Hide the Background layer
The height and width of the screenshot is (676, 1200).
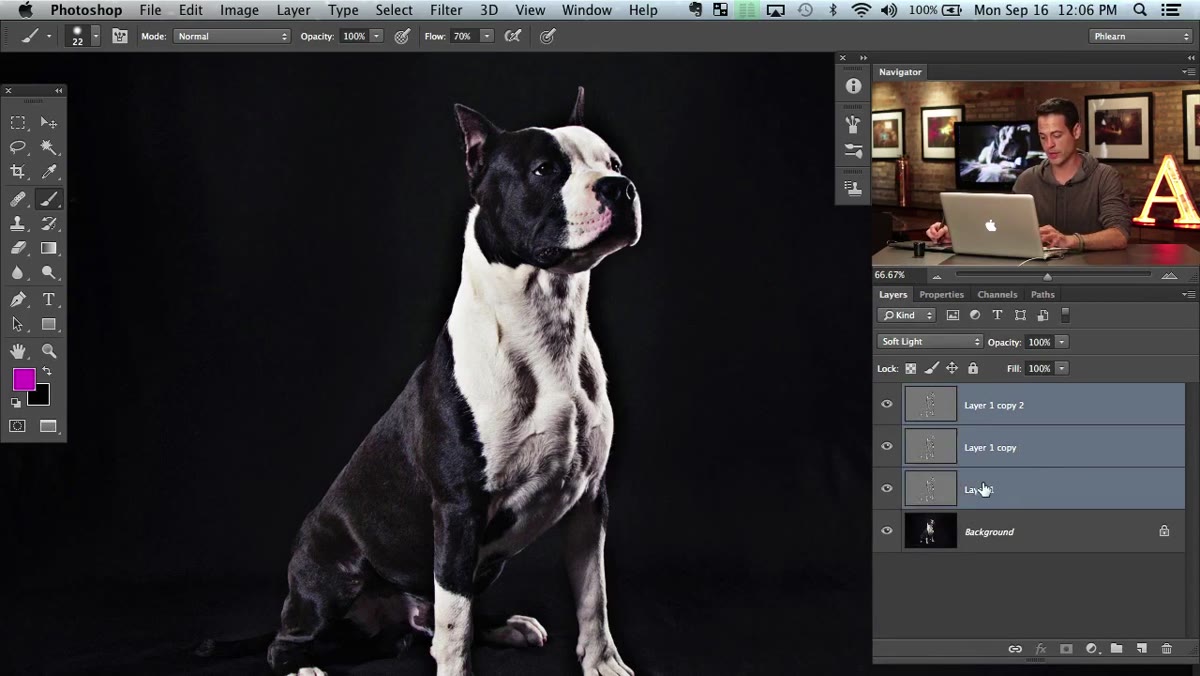click(x=886, y=531)
